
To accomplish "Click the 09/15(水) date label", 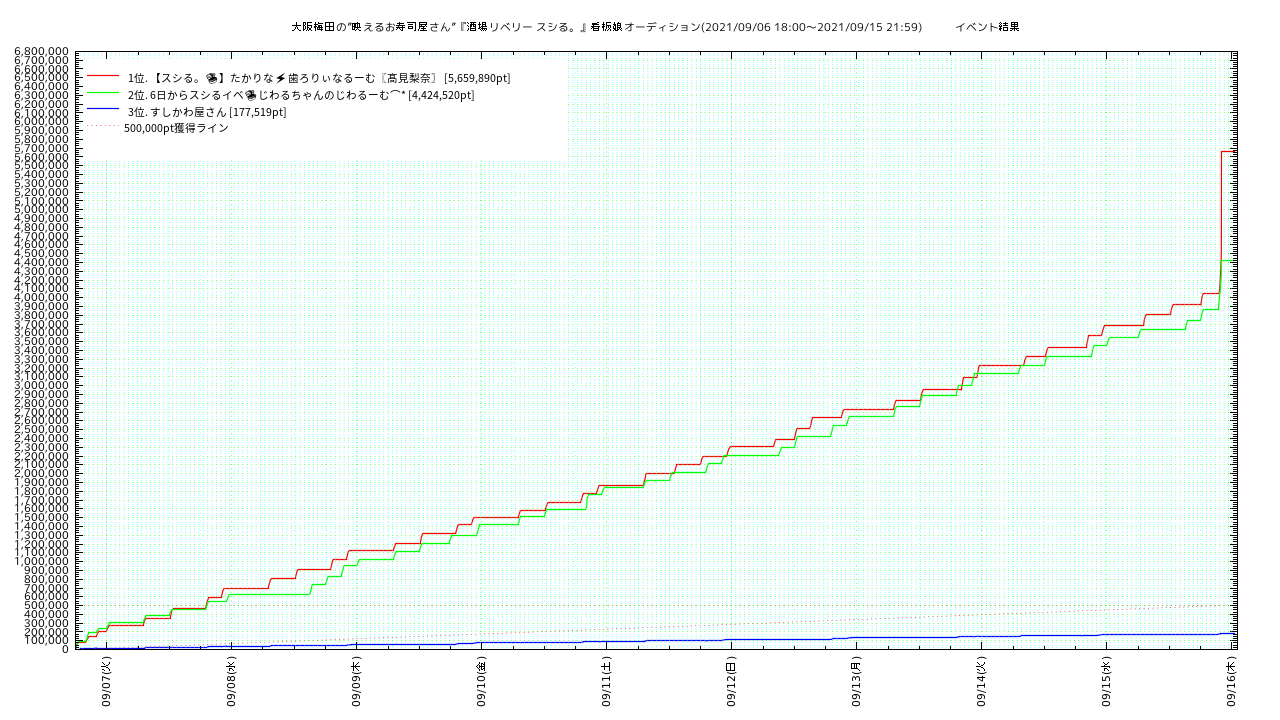I will (x=1106, y=680).
